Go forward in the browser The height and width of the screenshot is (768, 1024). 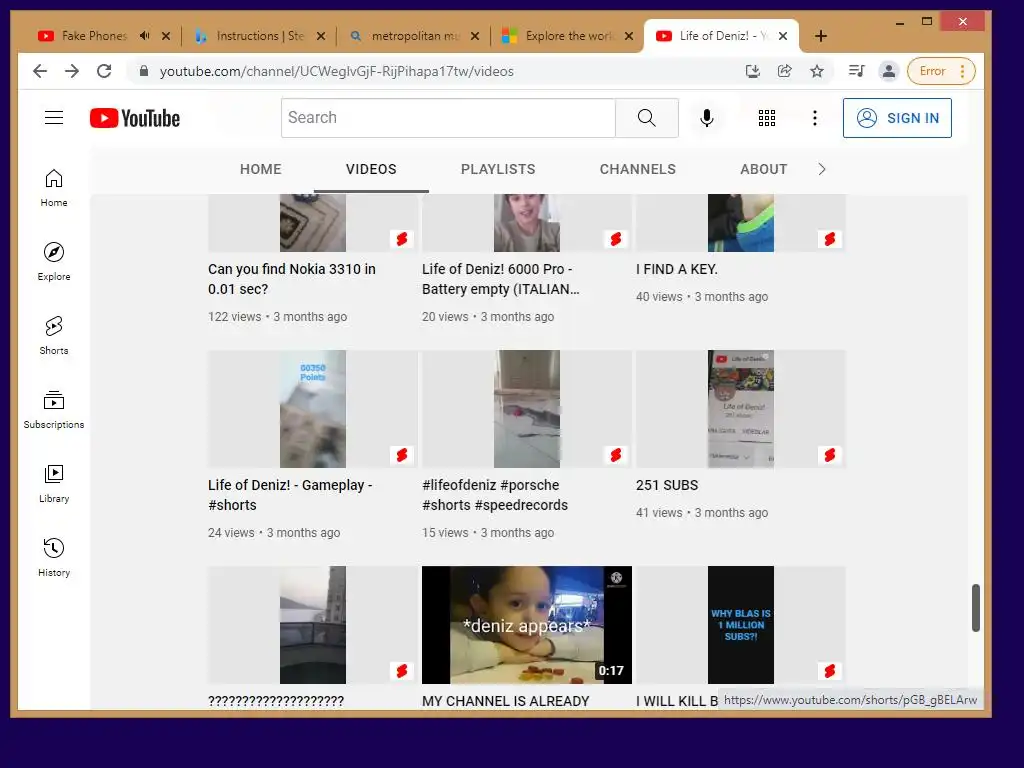pyautogui.click(x=72, y=71)
